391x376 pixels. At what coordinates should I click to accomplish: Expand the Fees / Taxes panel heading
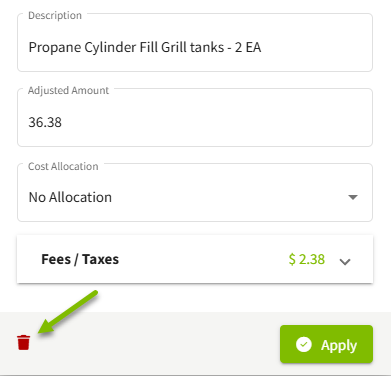point(80,259)
